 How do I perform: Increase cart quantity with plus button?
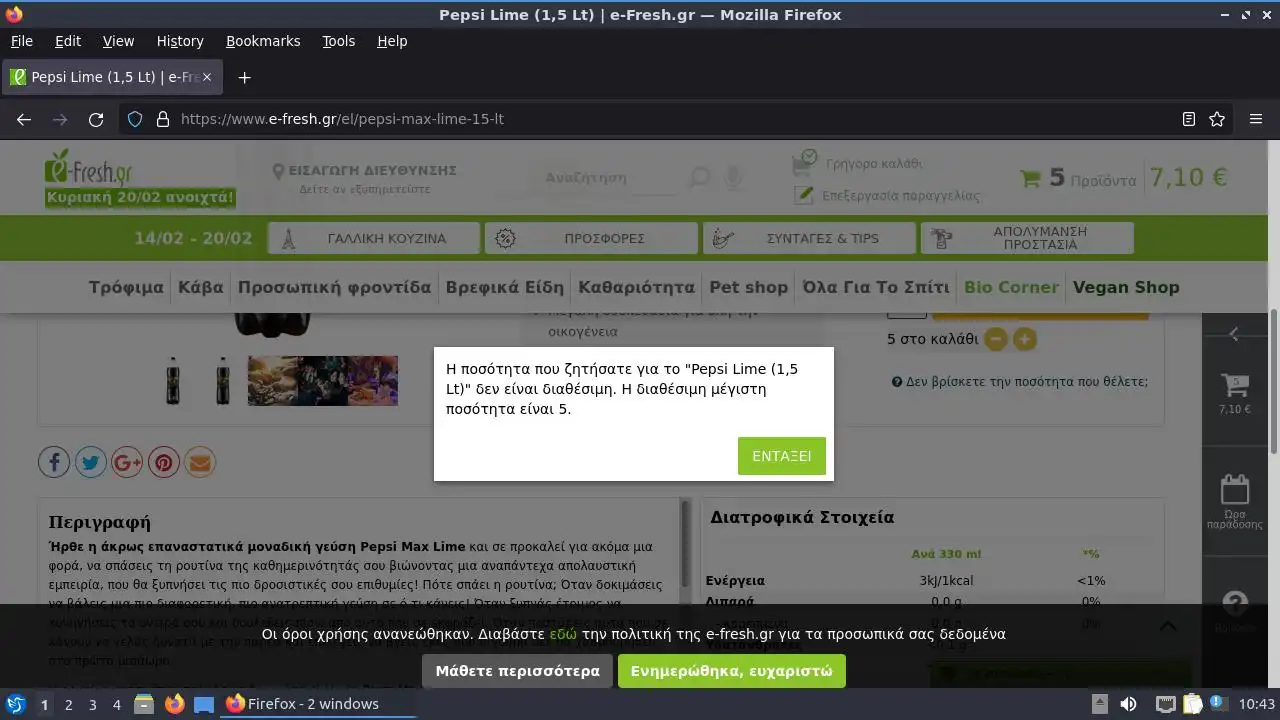pyautogui.click(x=1025, y=339)
